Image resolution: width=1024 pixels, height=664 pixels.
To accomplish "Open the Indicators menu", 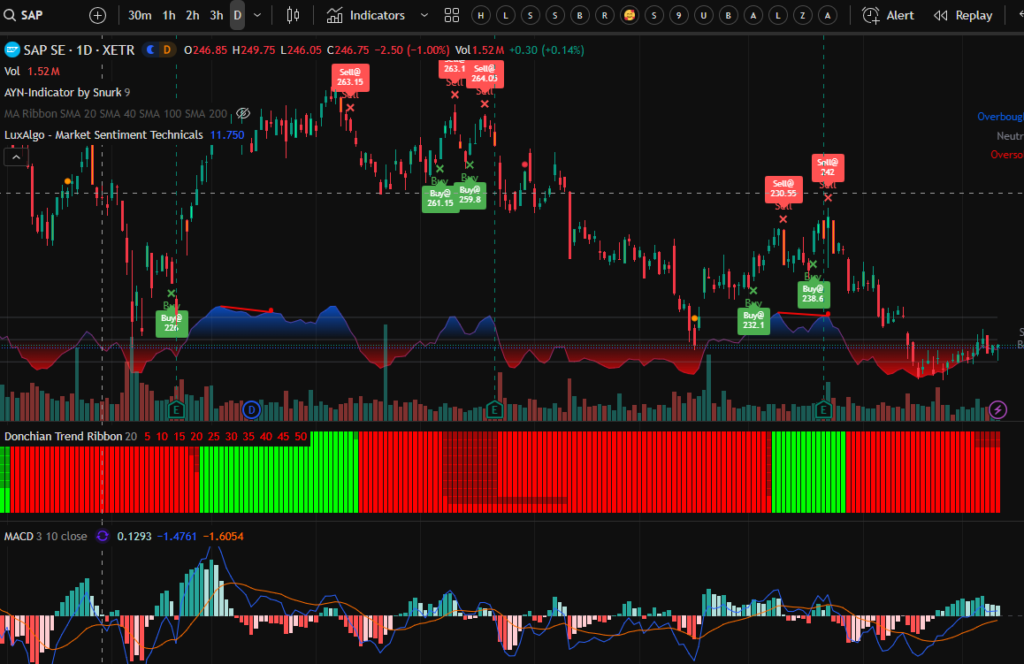I will [x=366, y=15].
